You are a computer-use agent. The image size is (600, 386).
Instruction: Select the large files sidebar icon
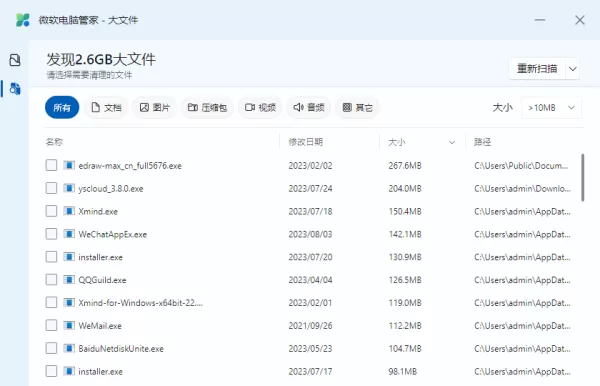pyautogui.click(x=15, y=88)
